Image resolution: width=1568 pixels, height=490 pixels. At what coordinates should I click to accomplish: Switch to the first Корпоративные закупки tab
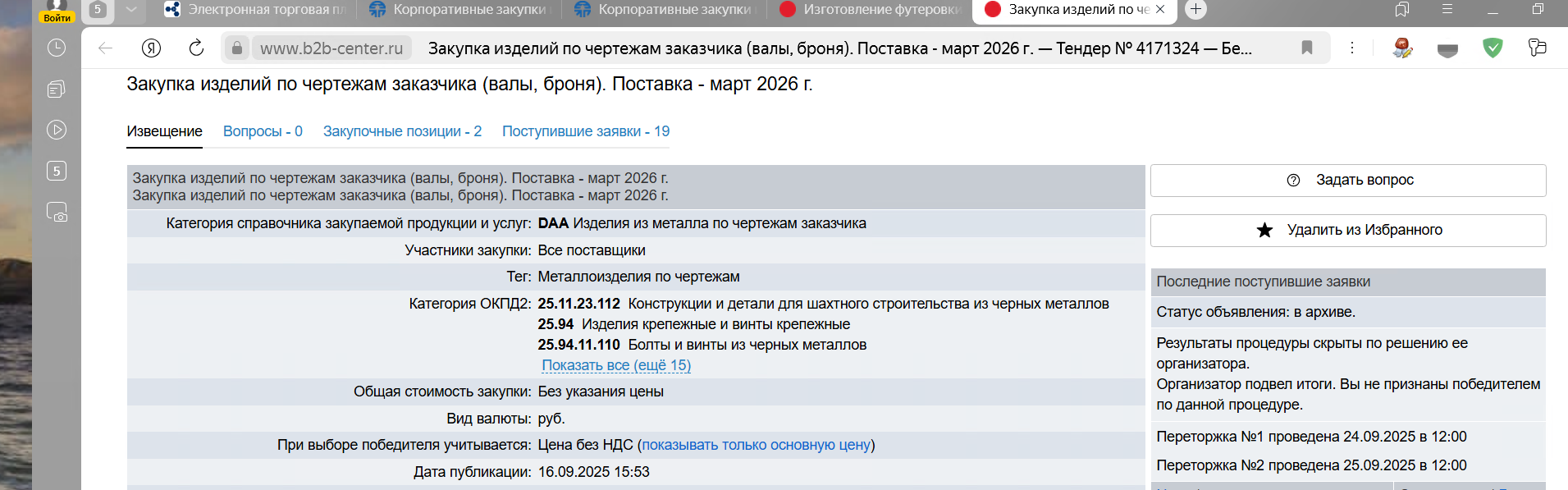tap(459, 10)
